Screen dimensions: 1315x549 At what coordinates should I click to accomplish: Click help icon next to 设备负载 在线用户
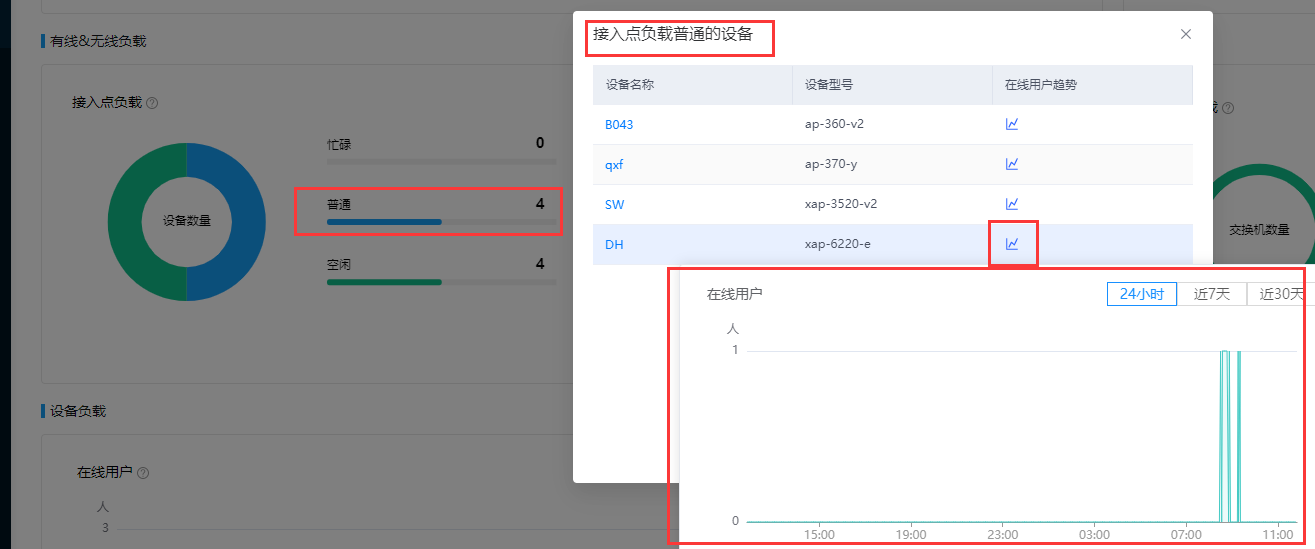click(x=143, y=473)
